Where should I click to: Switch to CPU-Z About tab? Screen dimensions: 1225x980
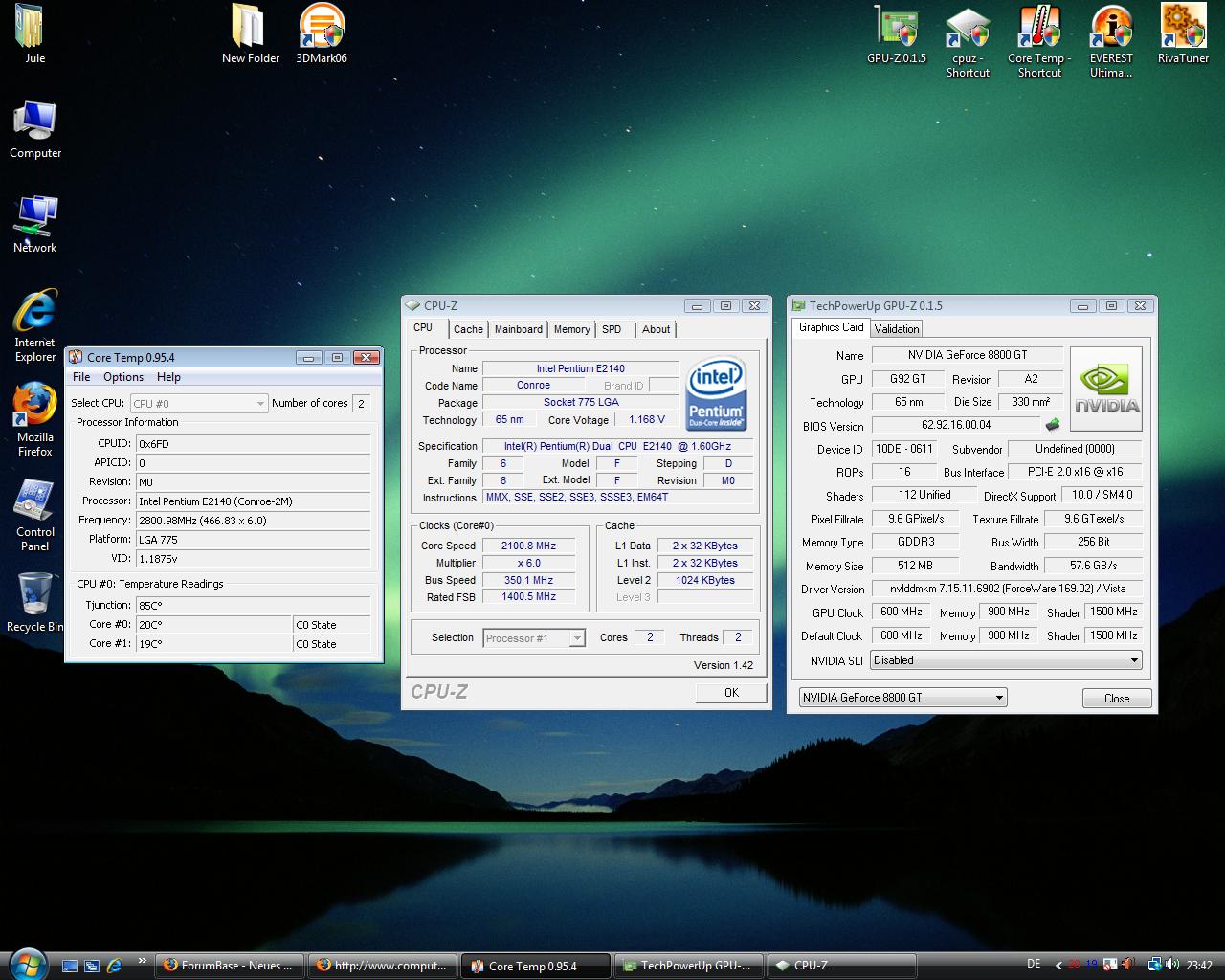pyautogui.click(x=657, y=329)
